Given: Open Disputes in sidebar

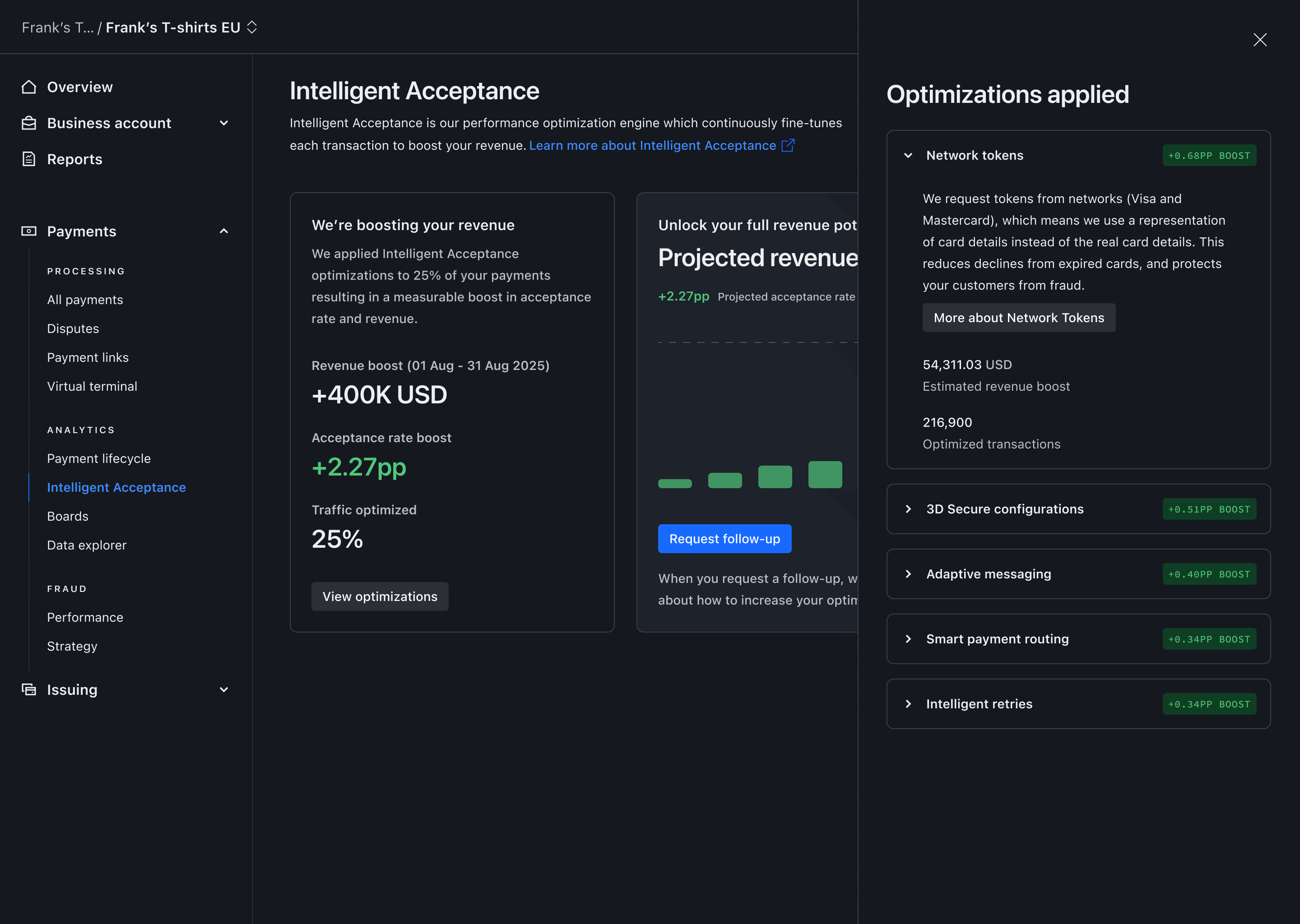Looking at the screenshot, I should tap(73, 329).
